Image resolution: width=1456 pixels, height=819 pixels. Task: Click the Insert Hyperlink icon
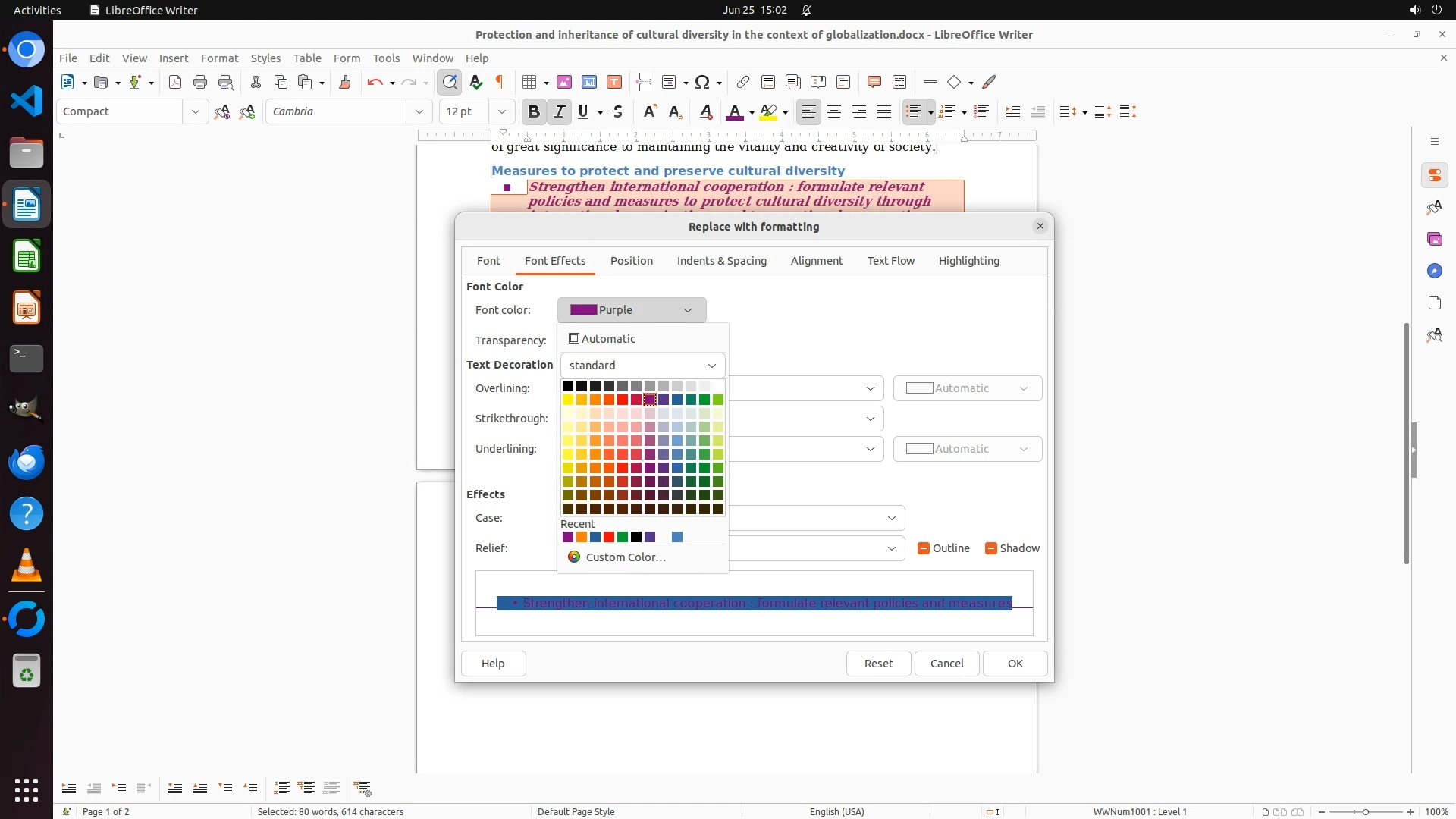743,82
